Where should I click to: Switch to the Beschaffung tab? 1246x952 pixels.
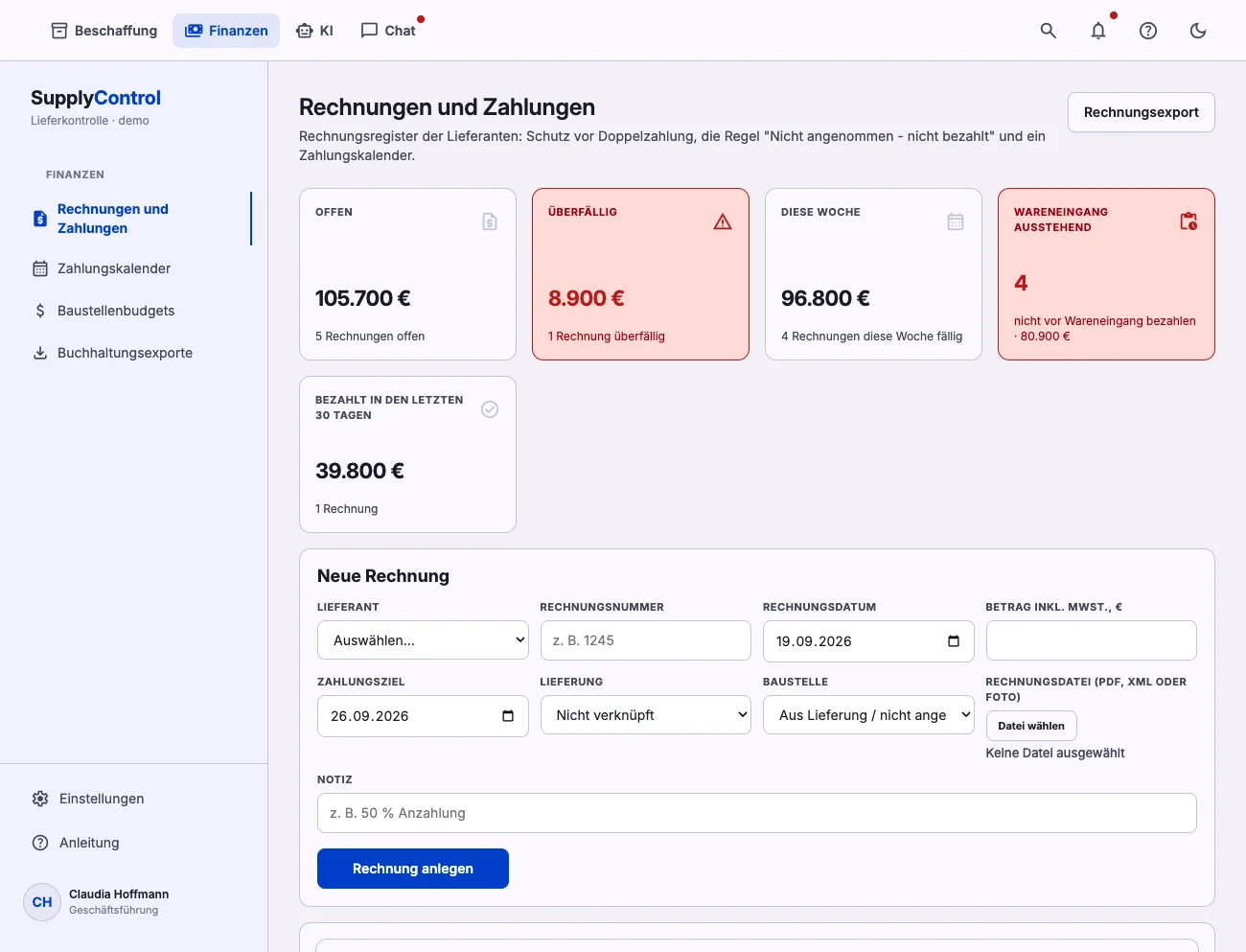click(104, 31)
